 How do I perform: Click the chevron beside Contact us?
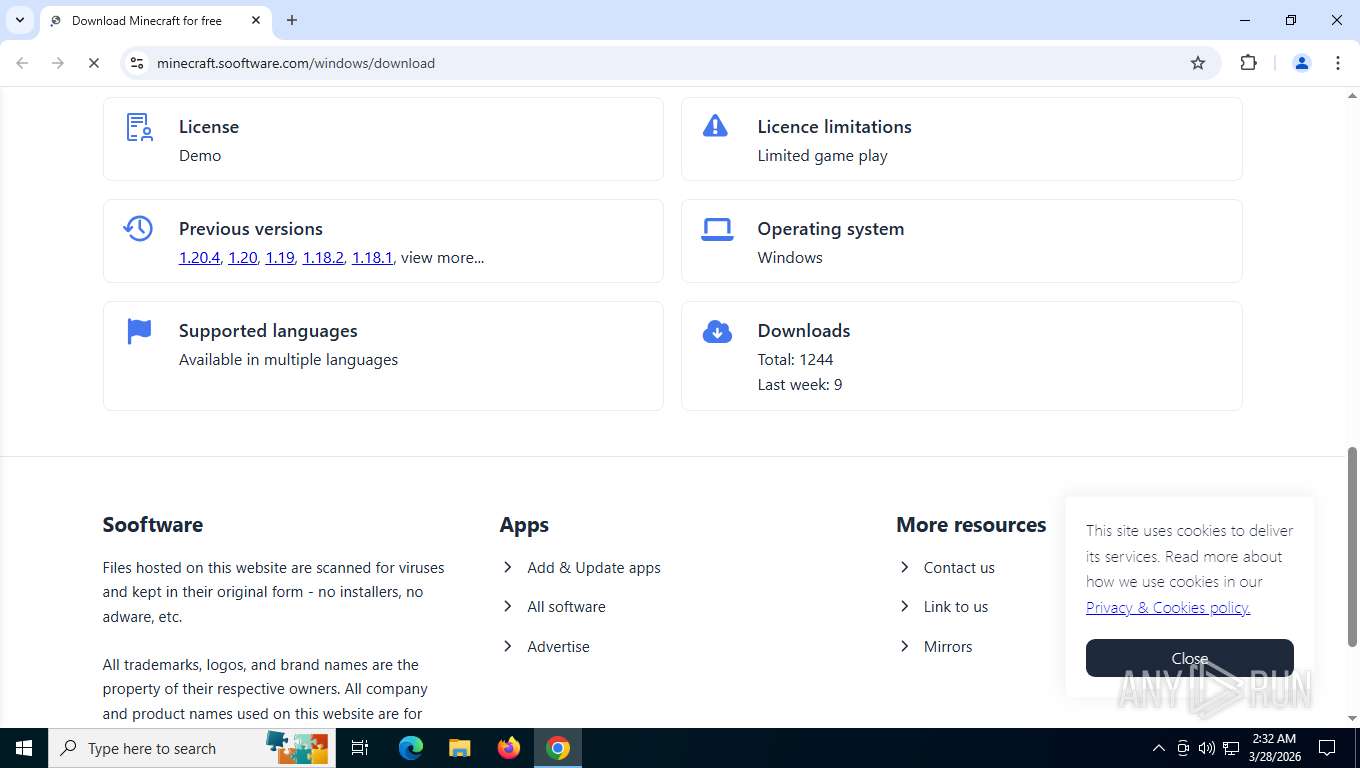(x=904, y=567)
